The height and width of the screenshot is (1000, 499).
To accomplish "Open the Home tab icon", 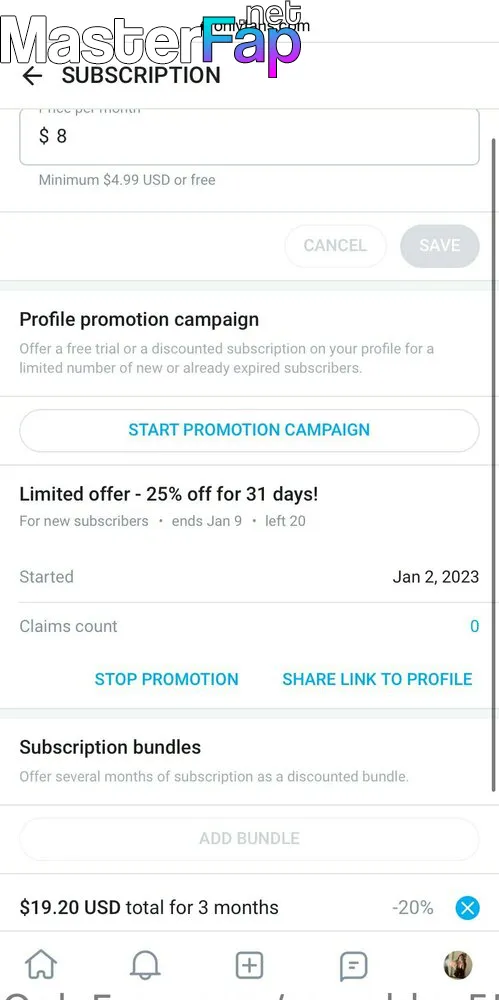I will click(x=41, y=965).
